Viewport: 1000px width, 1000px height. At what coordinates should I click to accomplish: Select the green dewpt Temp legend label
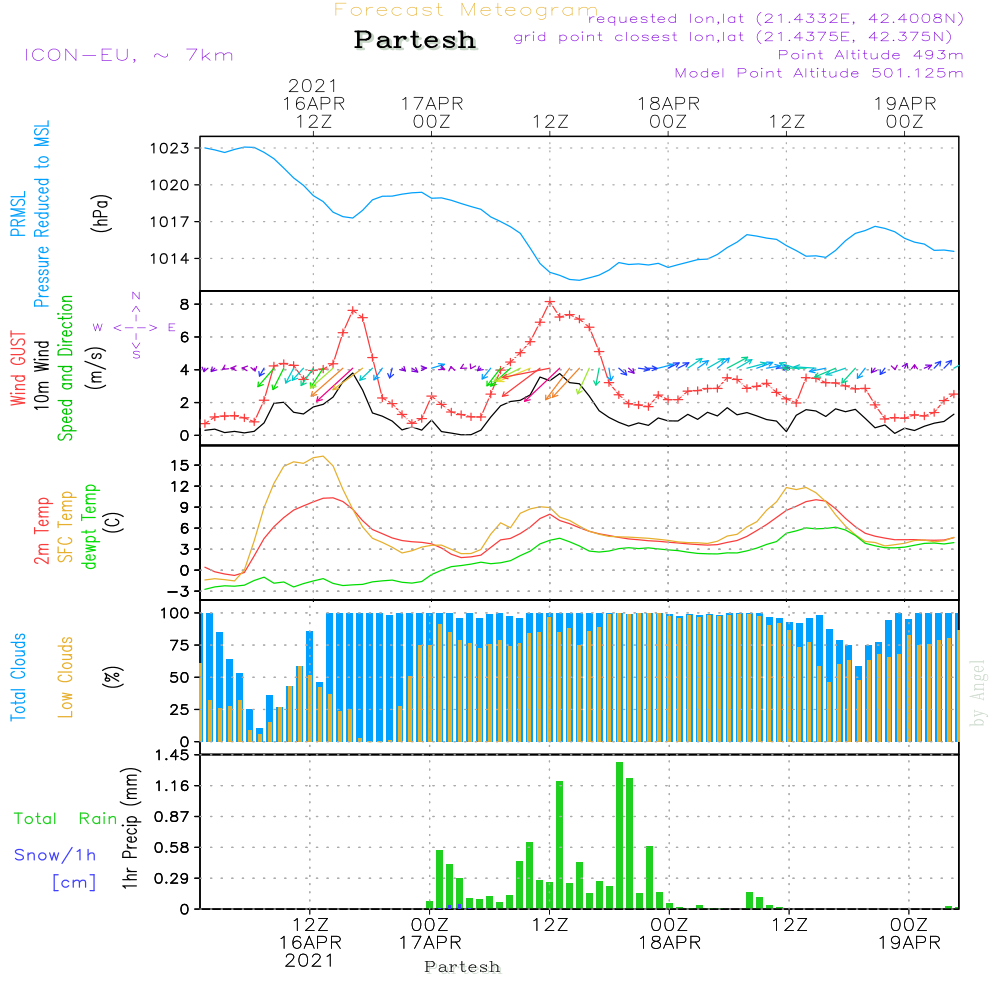[90, 527]
